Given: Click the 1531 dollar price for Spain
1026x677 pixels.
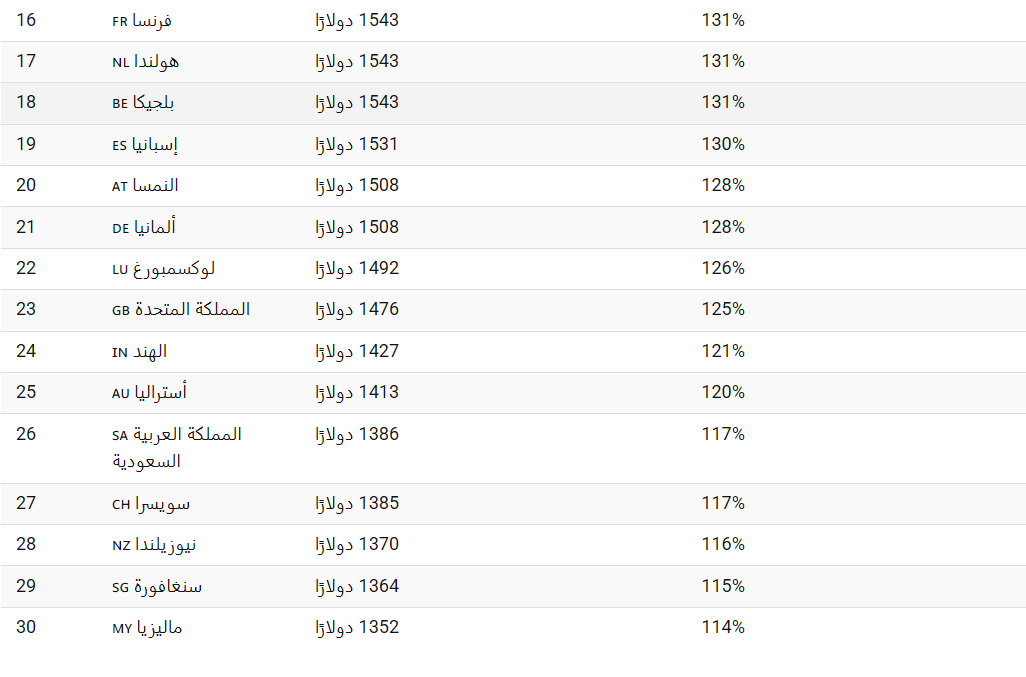Looking at the screenshot, I should point(357,144).
